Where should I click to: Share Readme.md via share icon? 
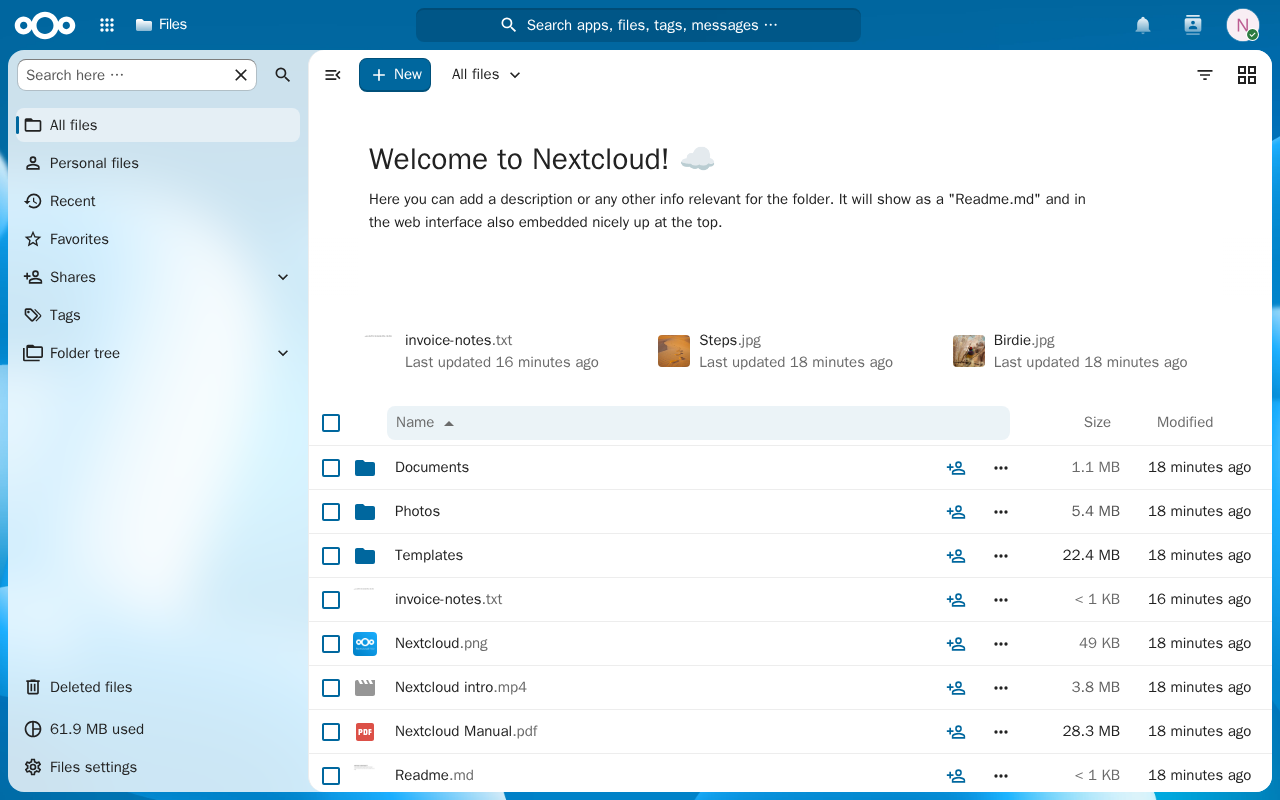tap(956, 776)
